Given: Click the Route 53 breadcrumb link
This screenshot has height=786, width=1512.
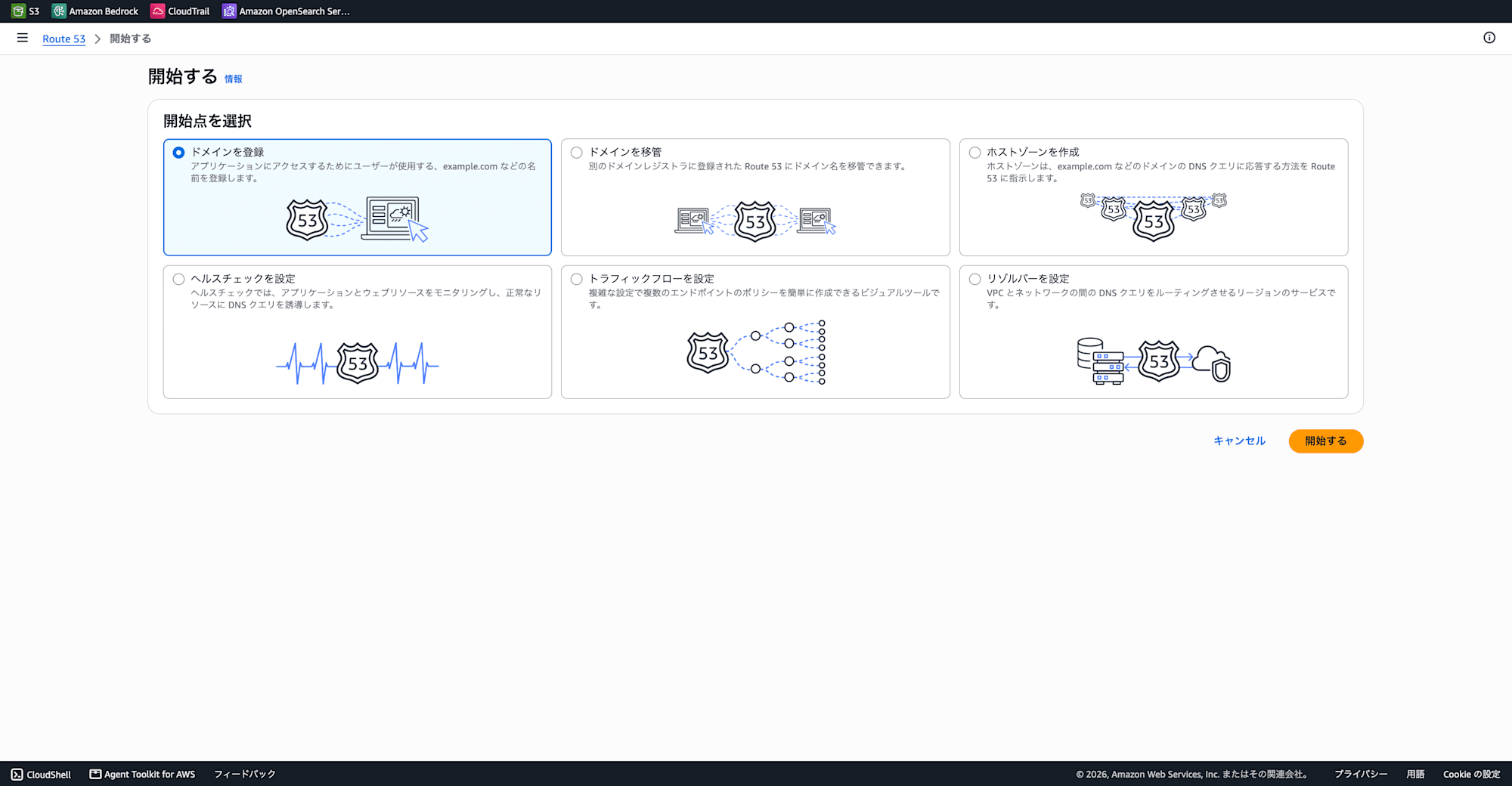Looking at the screenshot, I should [64, 39].
